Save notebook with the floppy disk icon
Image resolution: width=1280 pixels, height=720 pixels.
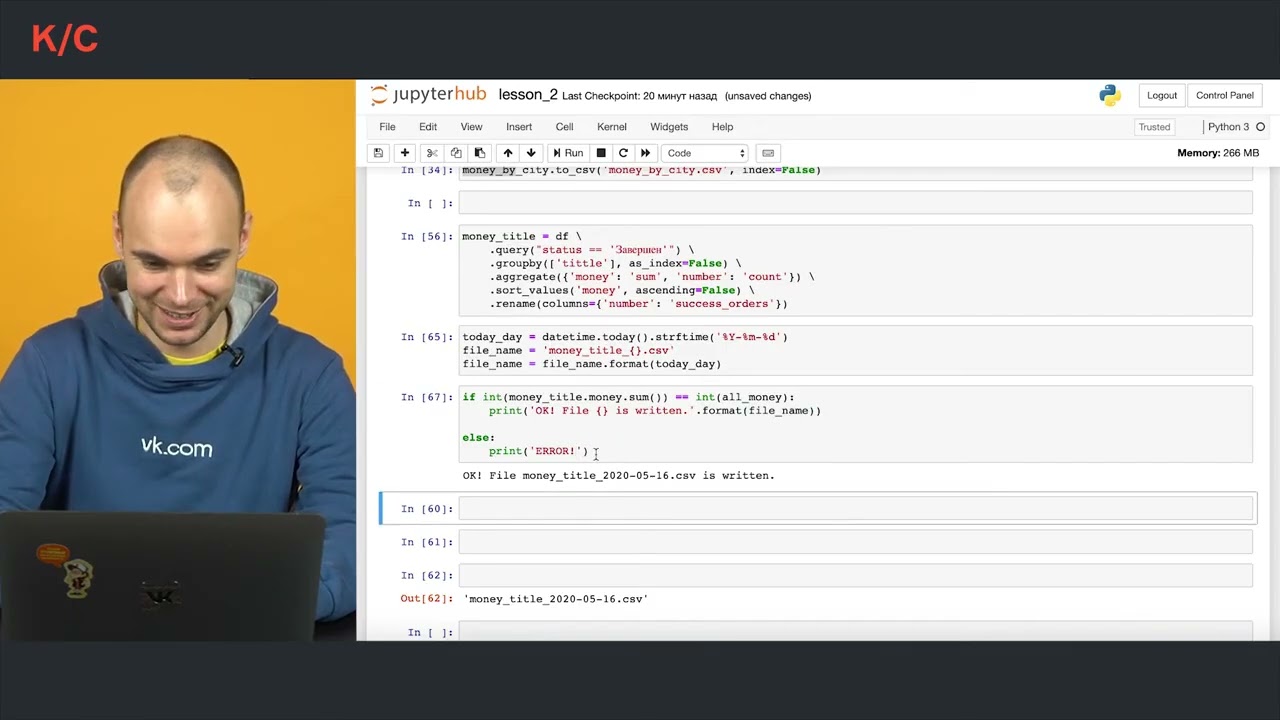pos(378,153)
